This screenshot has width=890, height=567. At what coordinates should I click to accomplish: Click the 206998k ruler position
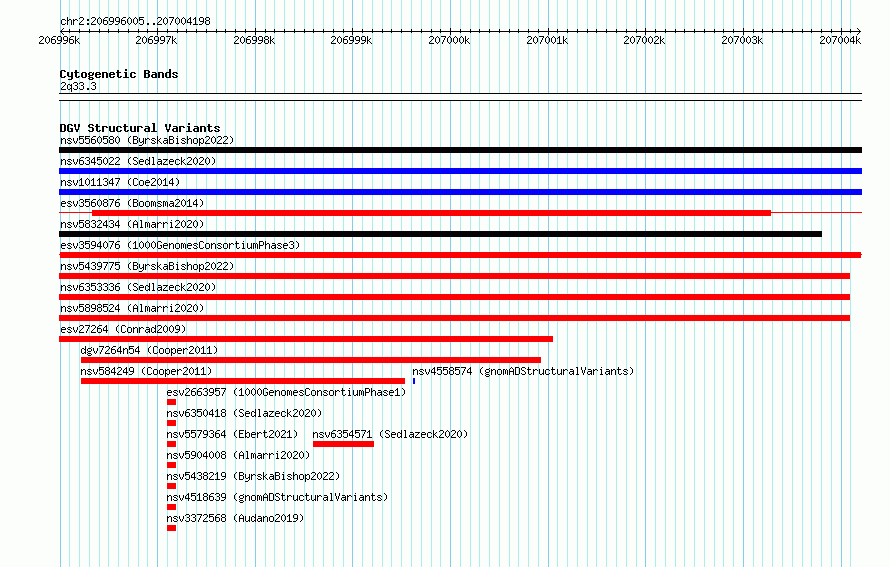pos(254,40)
